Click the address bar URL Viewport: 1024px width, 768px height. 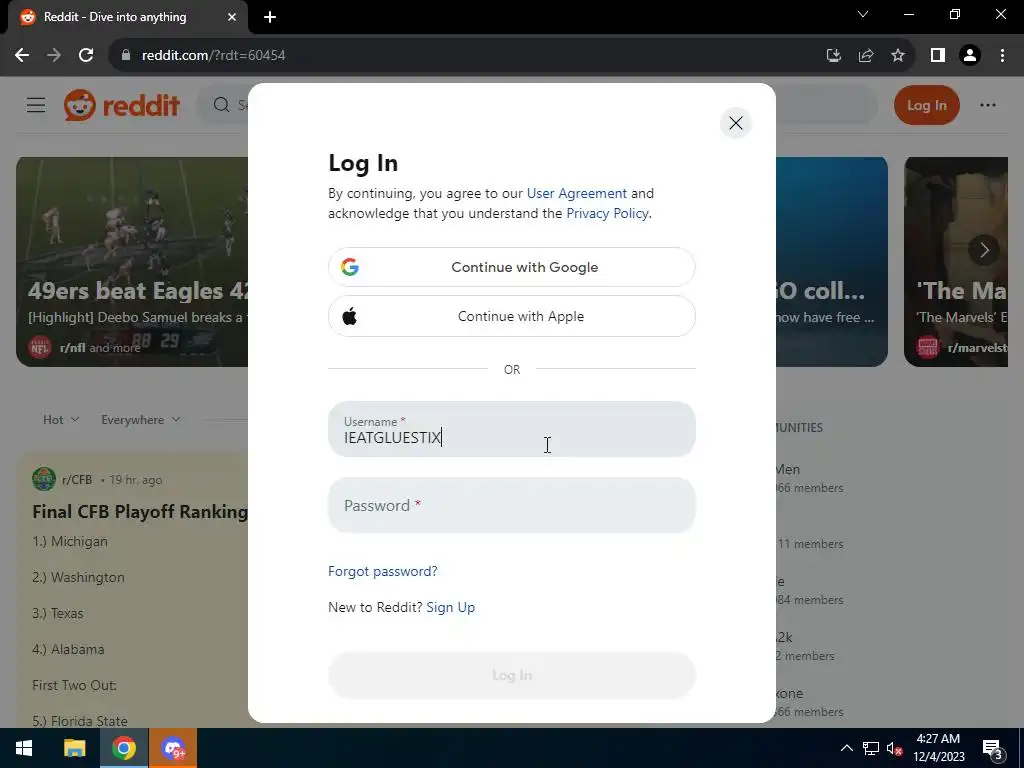pyautogui.click(x=214, y=56)
